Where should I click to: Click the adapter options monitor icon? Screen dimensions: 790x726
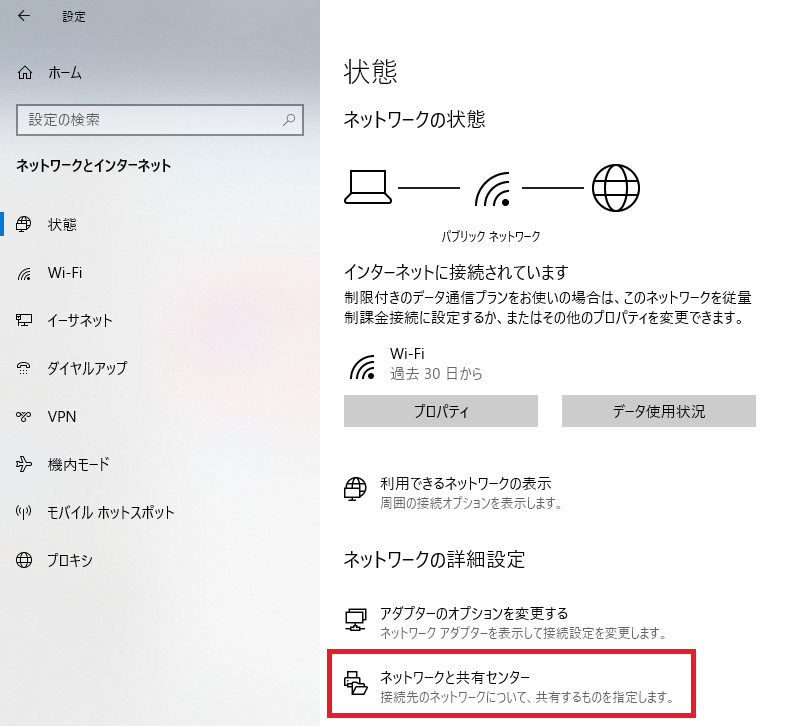coord(356,620)
